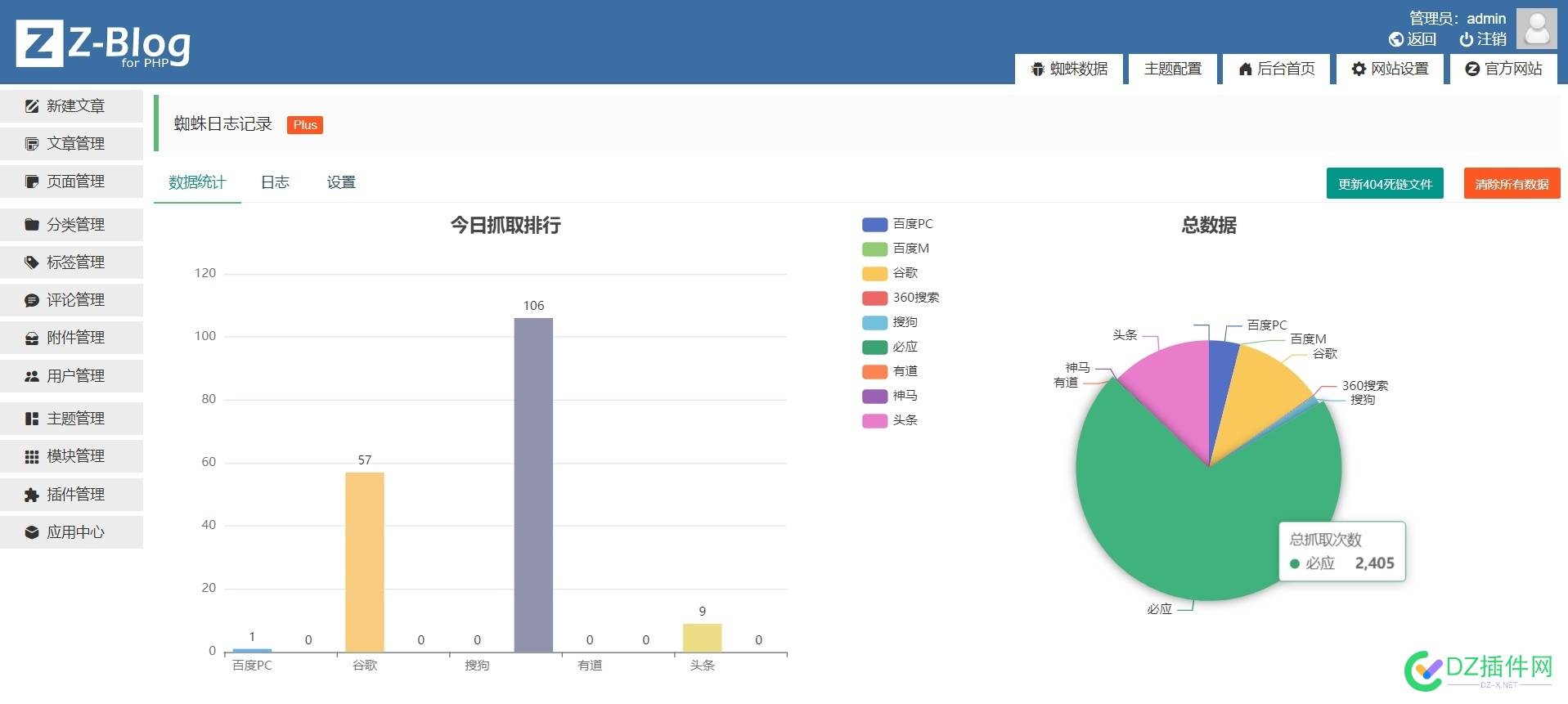Screen dimensions: 1568x704
Task: Open 文章管理 in the sidebar
Action: (72, 144)
